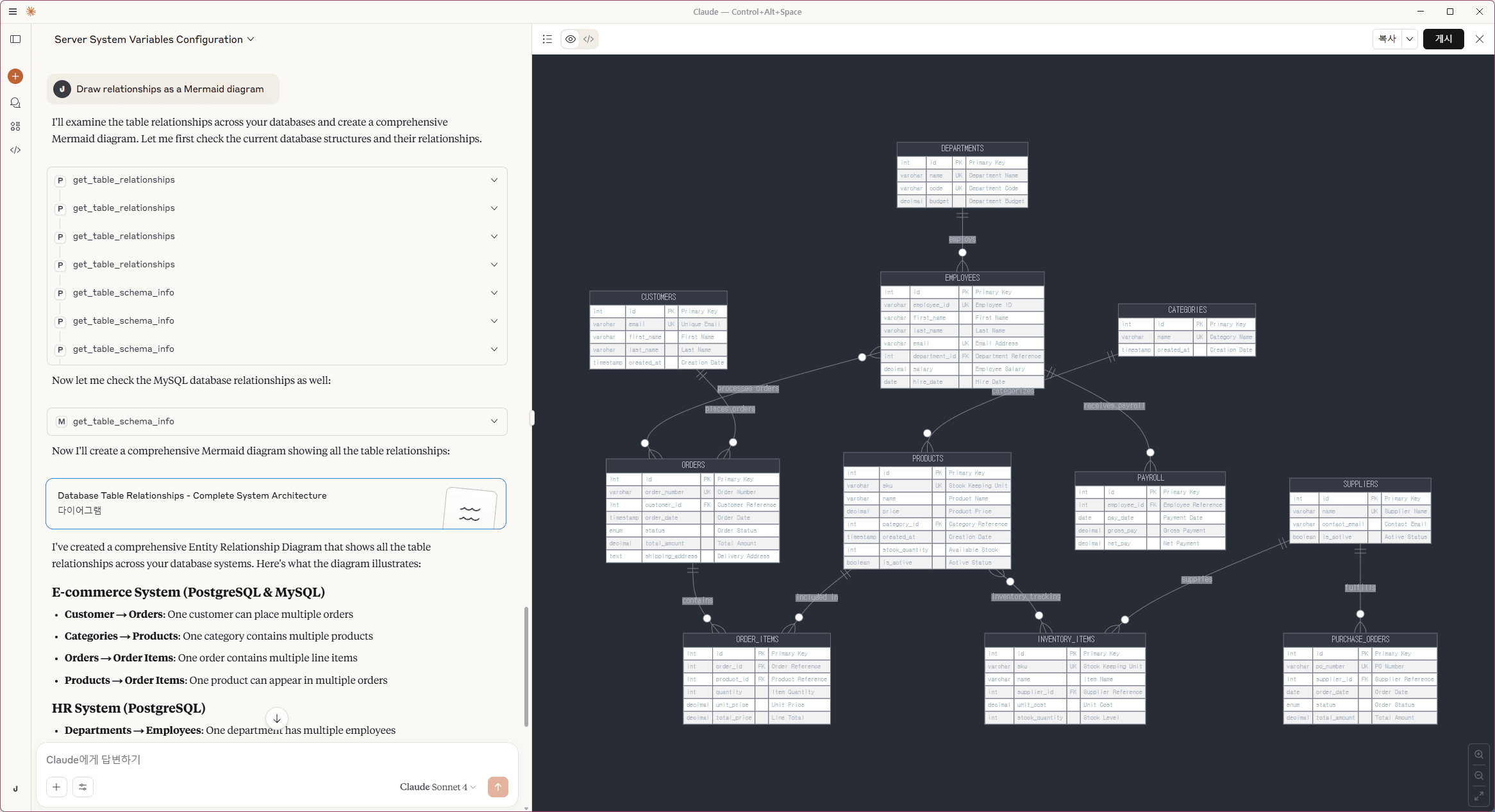Open the chats list icon in sidebar
The width and height of the screenshot is (1495, 812).
pyautogui.click(x=15, y=103)
